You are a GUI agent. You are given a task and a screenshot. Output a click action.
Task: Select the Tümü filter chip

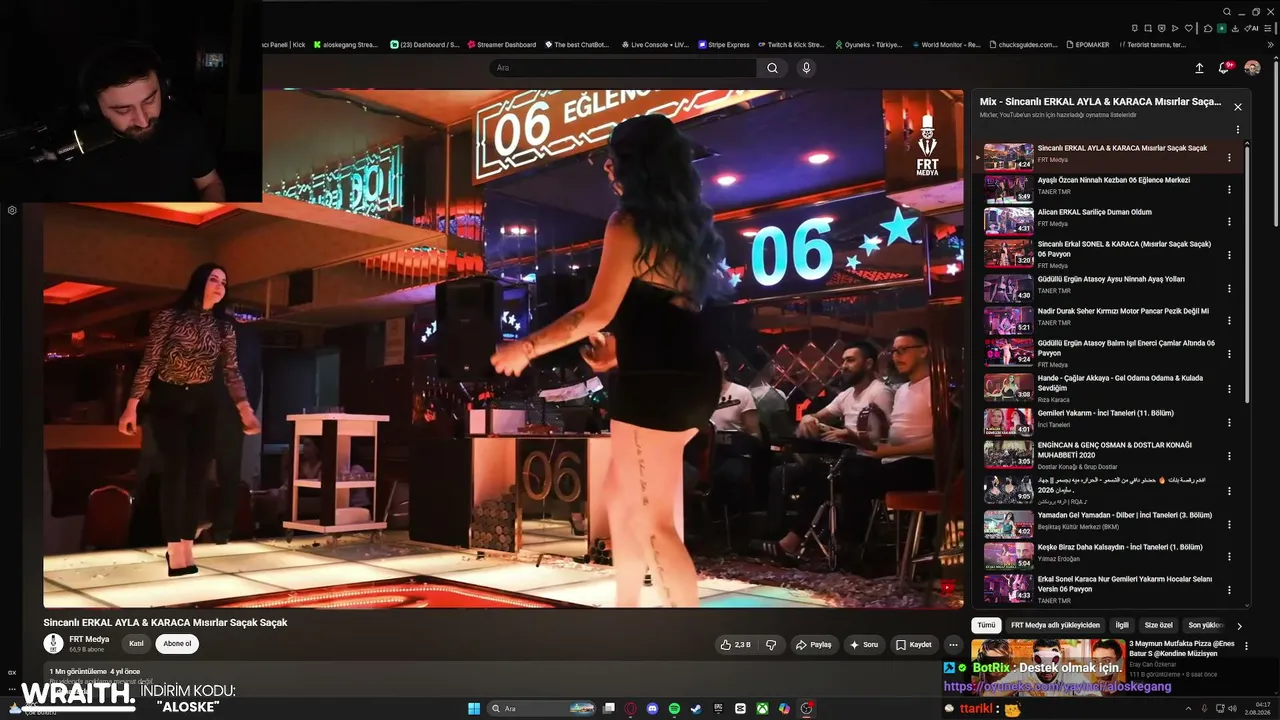click(x=986, y=625)
